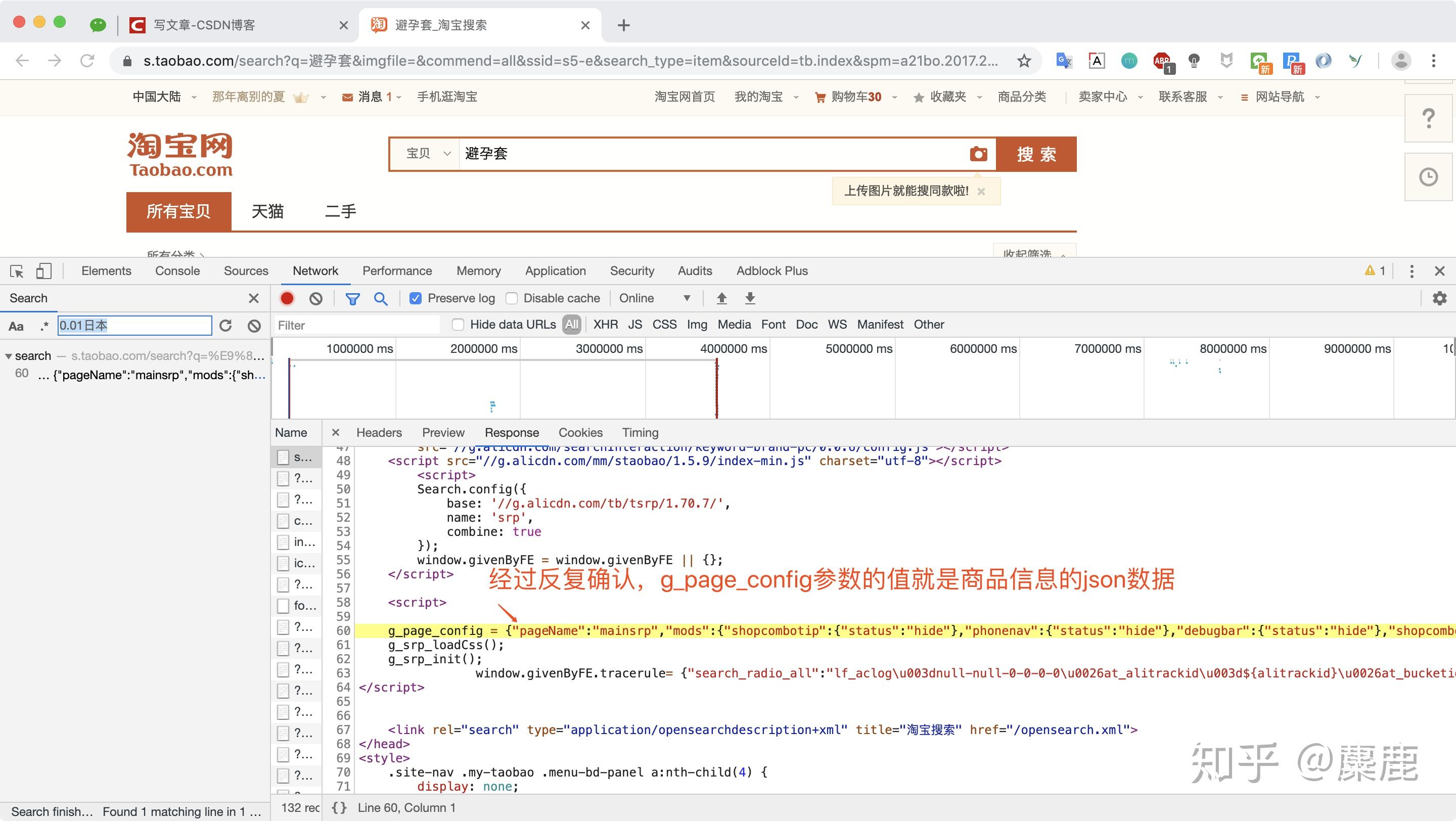Click 搜索 (Search) button on Taobao
The width and height of the screenshot is (1456, 821).
click(x=1037, y=153)
